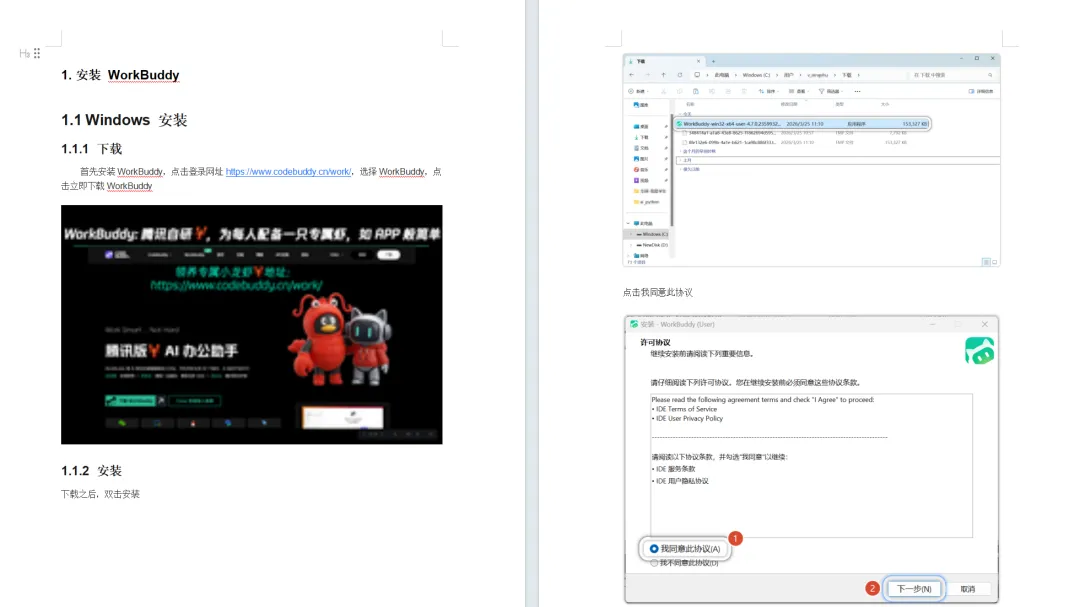Click Up arrow in File Explorer screenshot
The height and width of the screenshot is (607, 1080).
coord(663,75)
